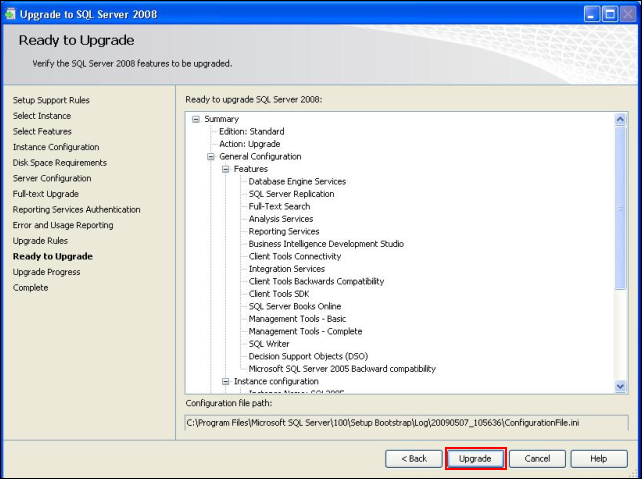This screenshot has height=479, width=642.
Task: Collapse the Instance configuration node
Action: [x=226, y=381]
